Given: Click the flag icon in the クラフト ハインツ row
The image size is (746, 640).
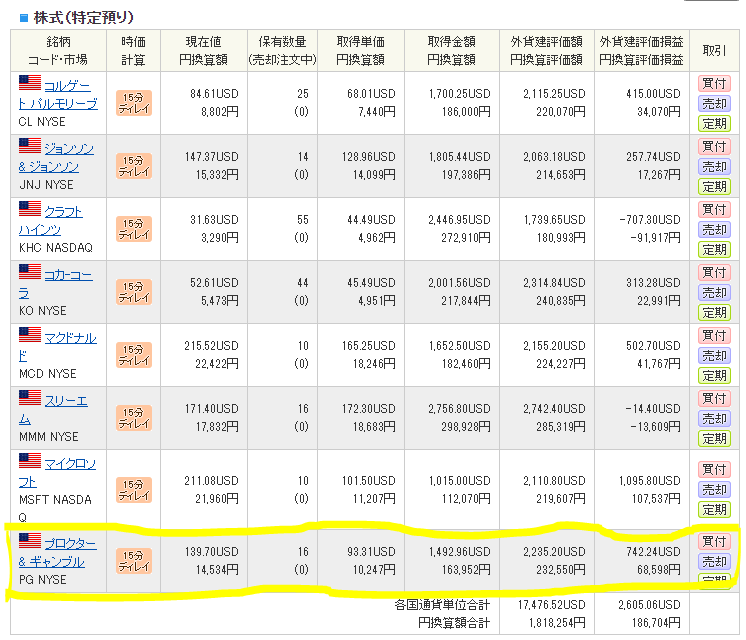Looking at the screenshot, I should (x=29, y=212).
